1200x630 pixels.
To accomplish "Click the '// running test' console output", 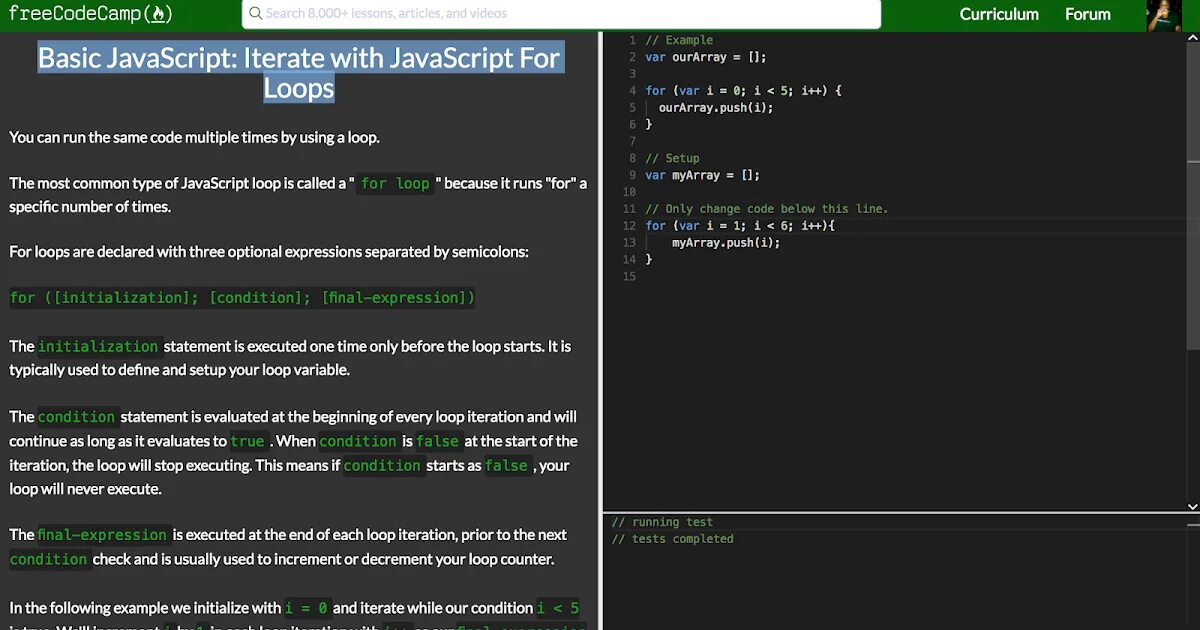I will coord(662,522).
